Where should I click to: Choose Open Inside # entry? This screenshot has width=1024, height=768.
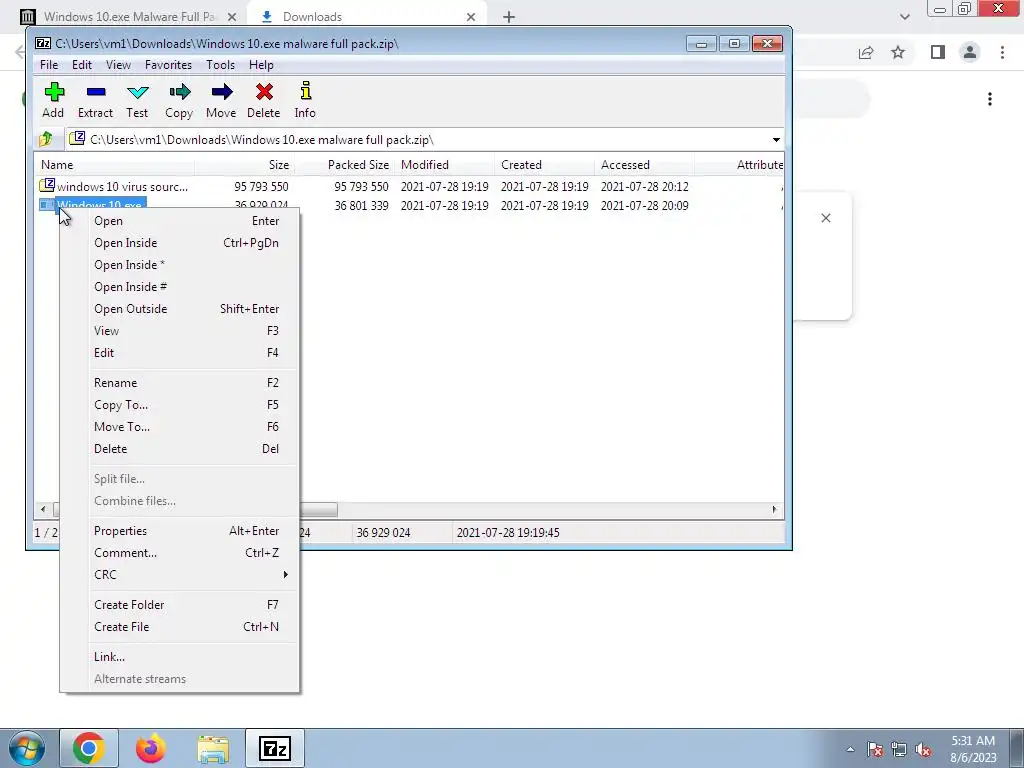click(x=180, y=287)
